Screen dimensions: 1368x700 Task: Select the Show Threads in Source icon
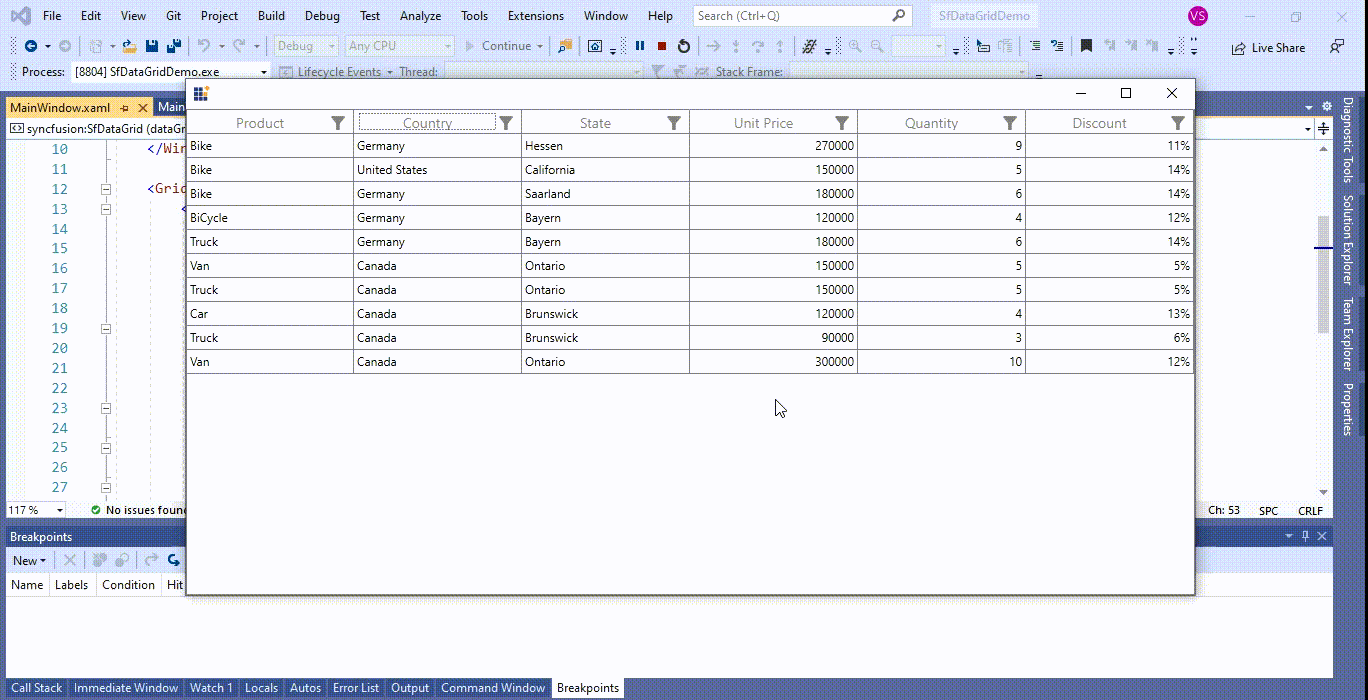pyautogui.click(x=808, y=46)
